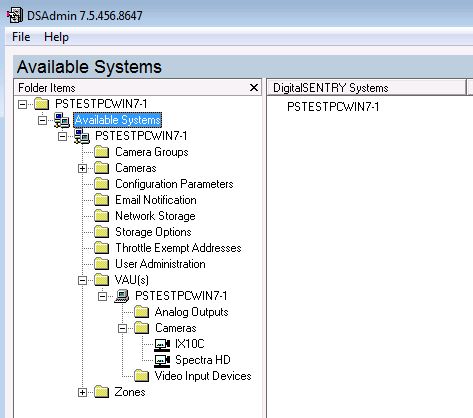Click the Configuration Parameters folder icon
The height and width of the screenshot is (418, 473).
coord(102,184)
